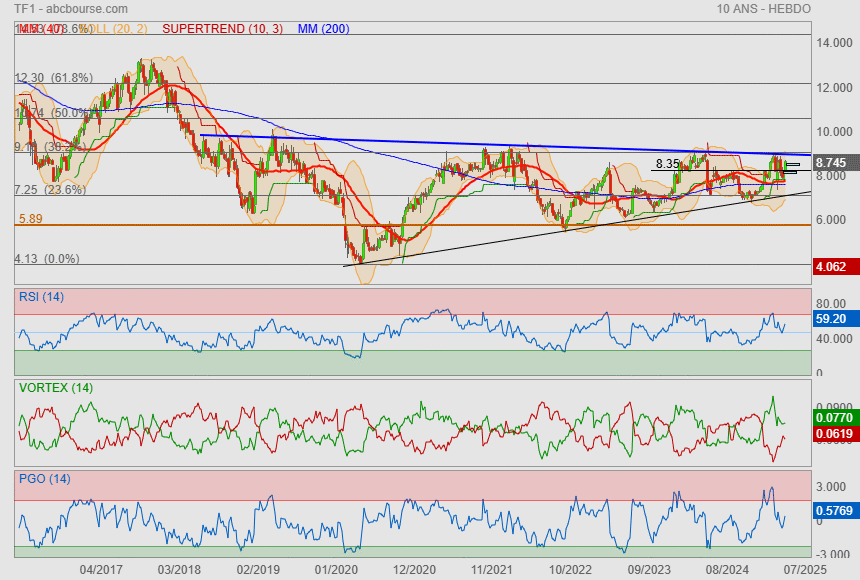The height and width of the screenshot is (580, 860).
Task: Click the 5.89 orange support level label
Action: tap(31, 219)
